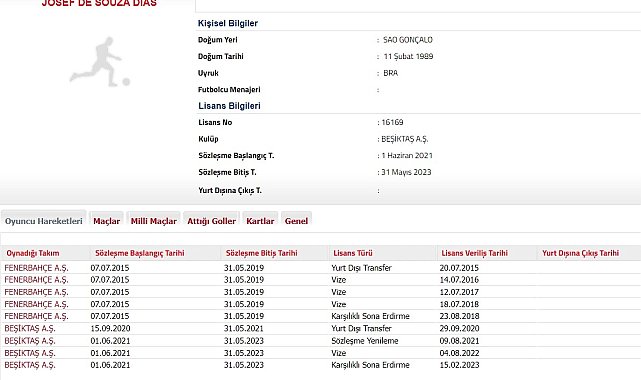The height and width of the screenshot is (380, 641).
Task: Select the date 15.09.2020 in Beşiktaş row
Action: [110, 329]
